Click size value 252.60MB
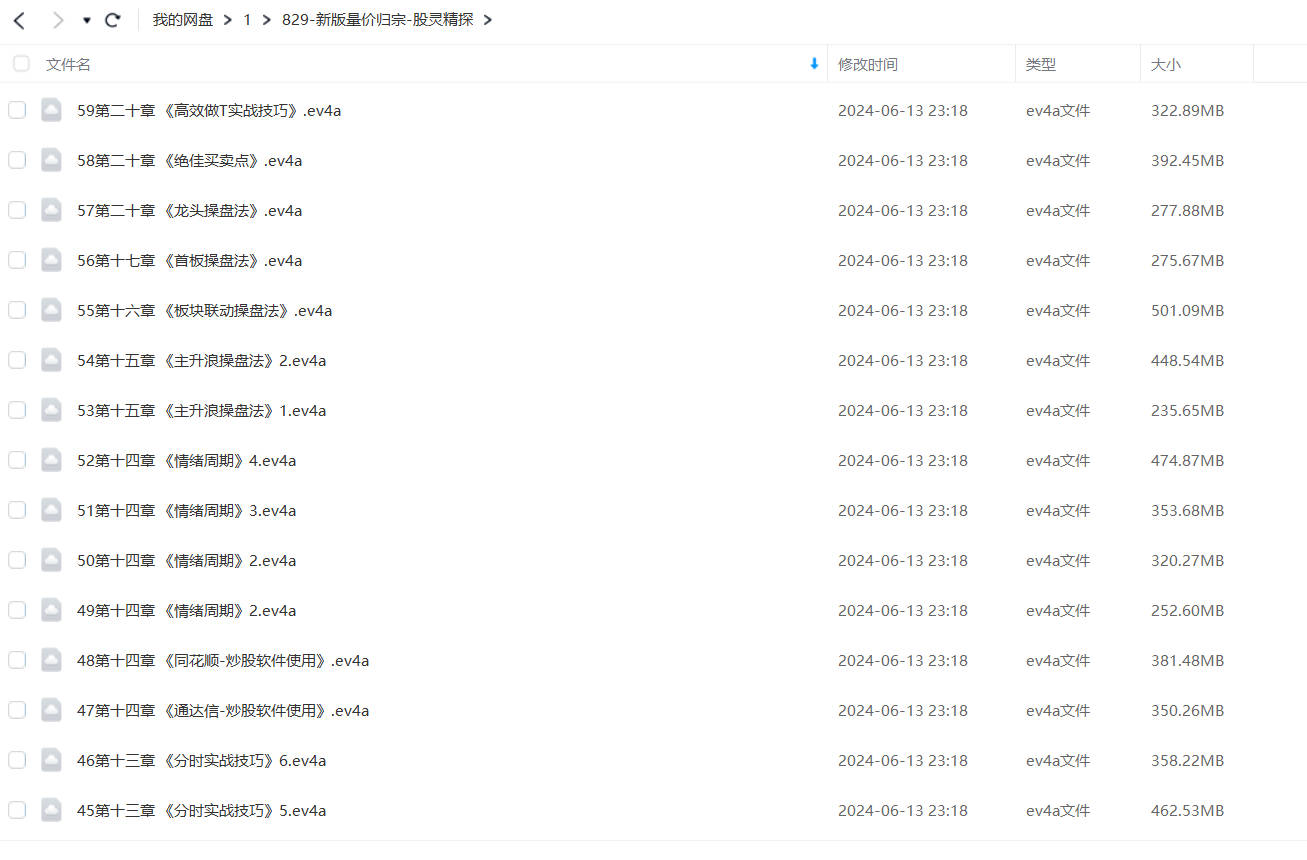 click(x=1187, y=611)
